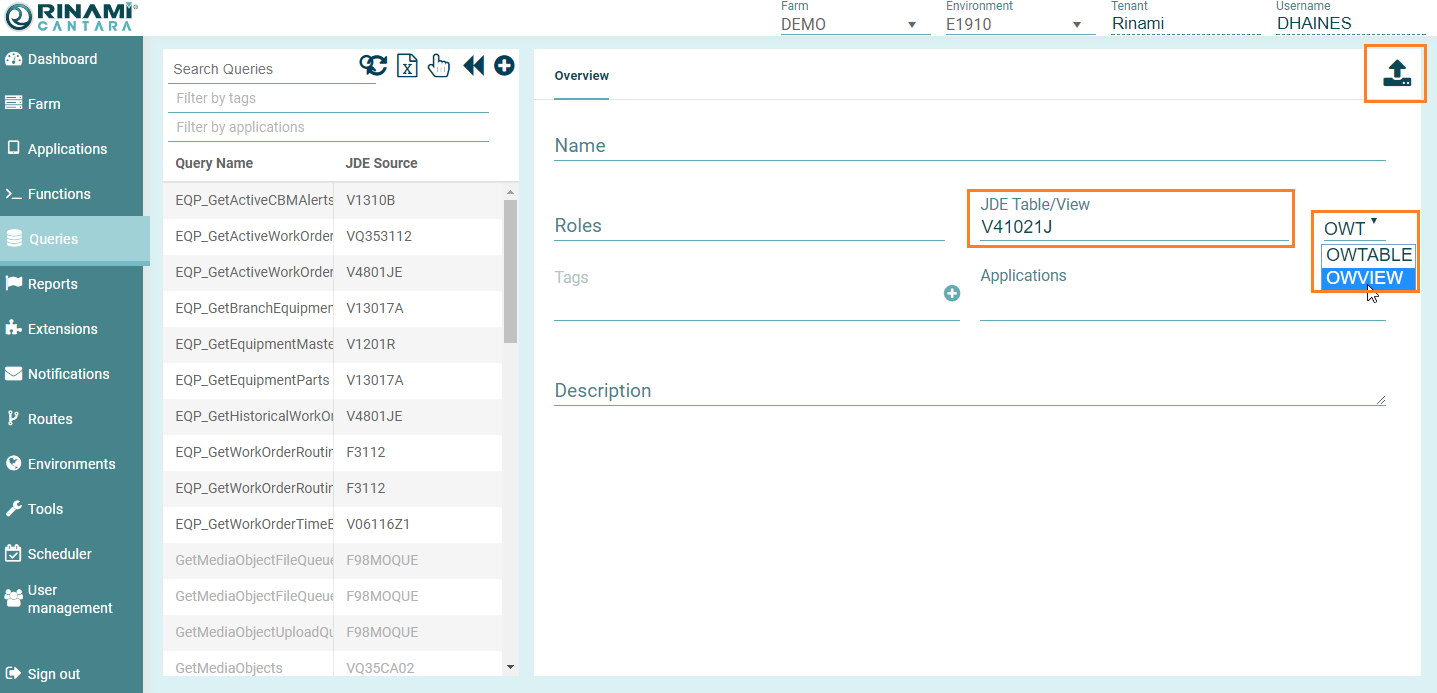Choose OWVIEW from the dropdown list
The height and width of the screenshot is (693, 1437).
coord(1365,278)
